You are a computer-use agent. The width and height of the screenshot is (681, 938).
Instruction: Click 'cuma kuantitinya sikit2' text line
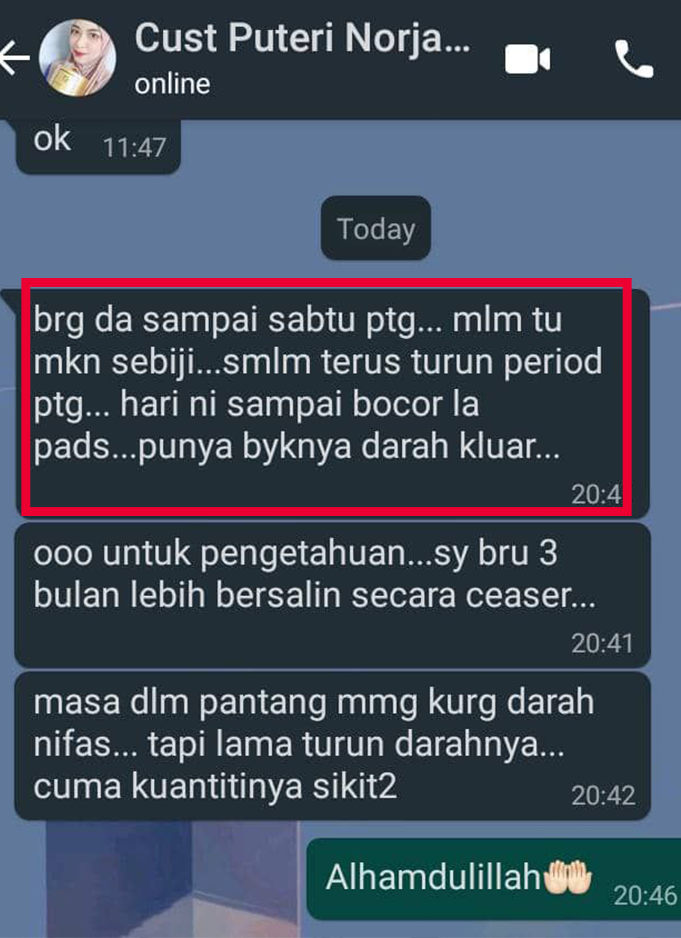(x=215, y=786)
